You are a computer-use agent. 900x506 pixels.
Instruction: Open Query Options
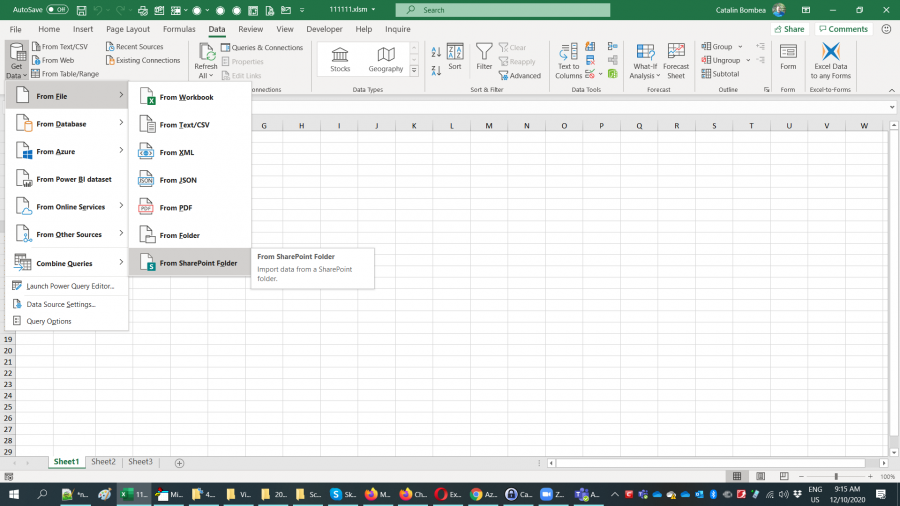click(x=67, y=321)
